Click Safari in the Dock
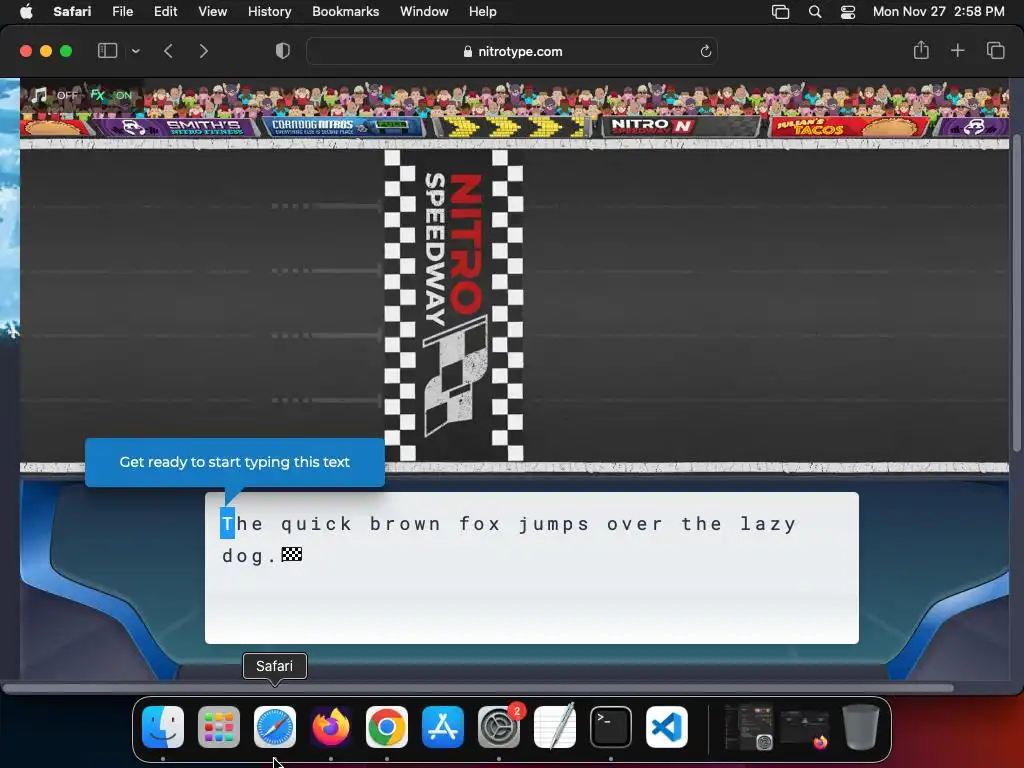 [x=274, y=727]
